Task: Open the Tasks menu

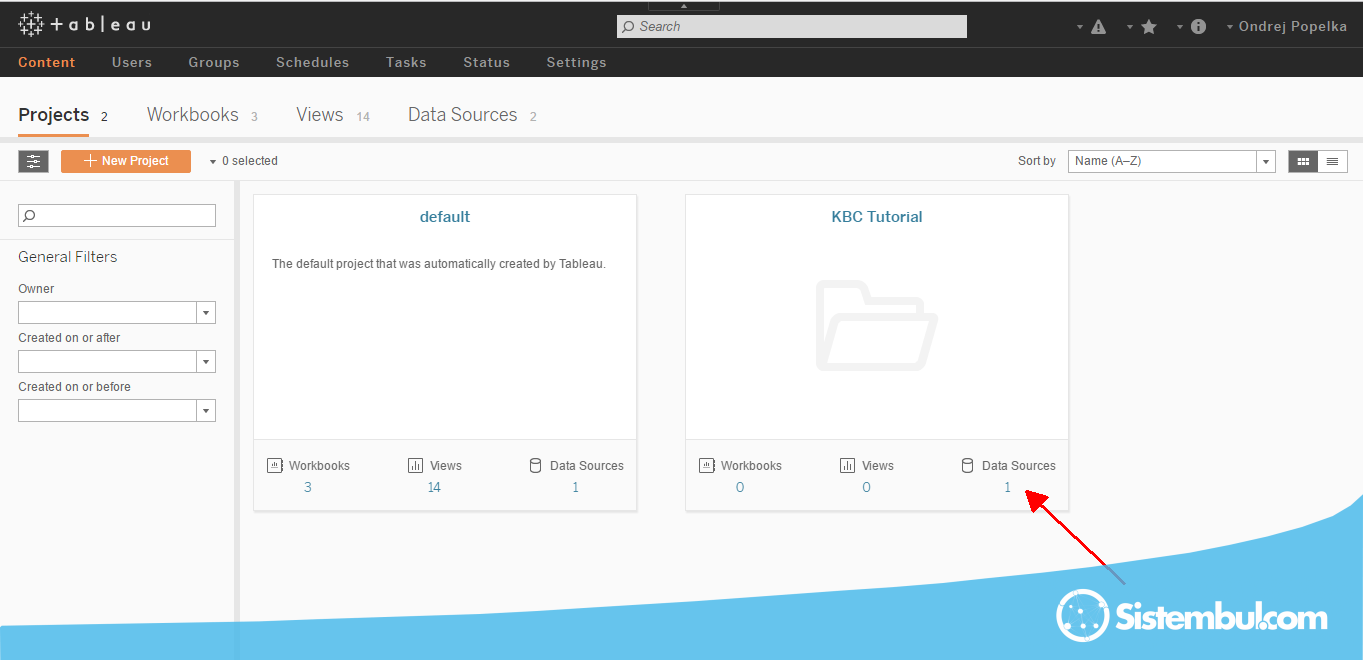Action: 406,62
